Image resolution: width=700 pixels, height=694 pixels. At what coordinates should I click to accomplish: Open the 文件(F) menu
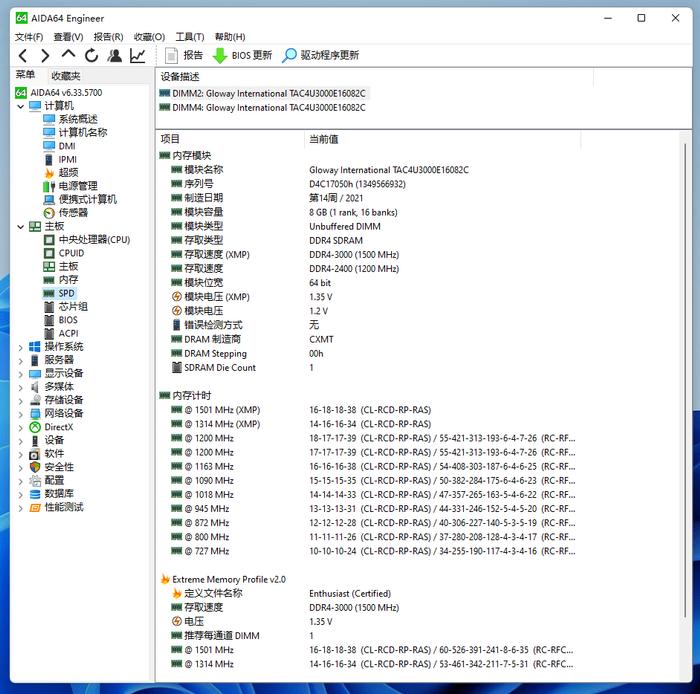click(x=29, y=37)
